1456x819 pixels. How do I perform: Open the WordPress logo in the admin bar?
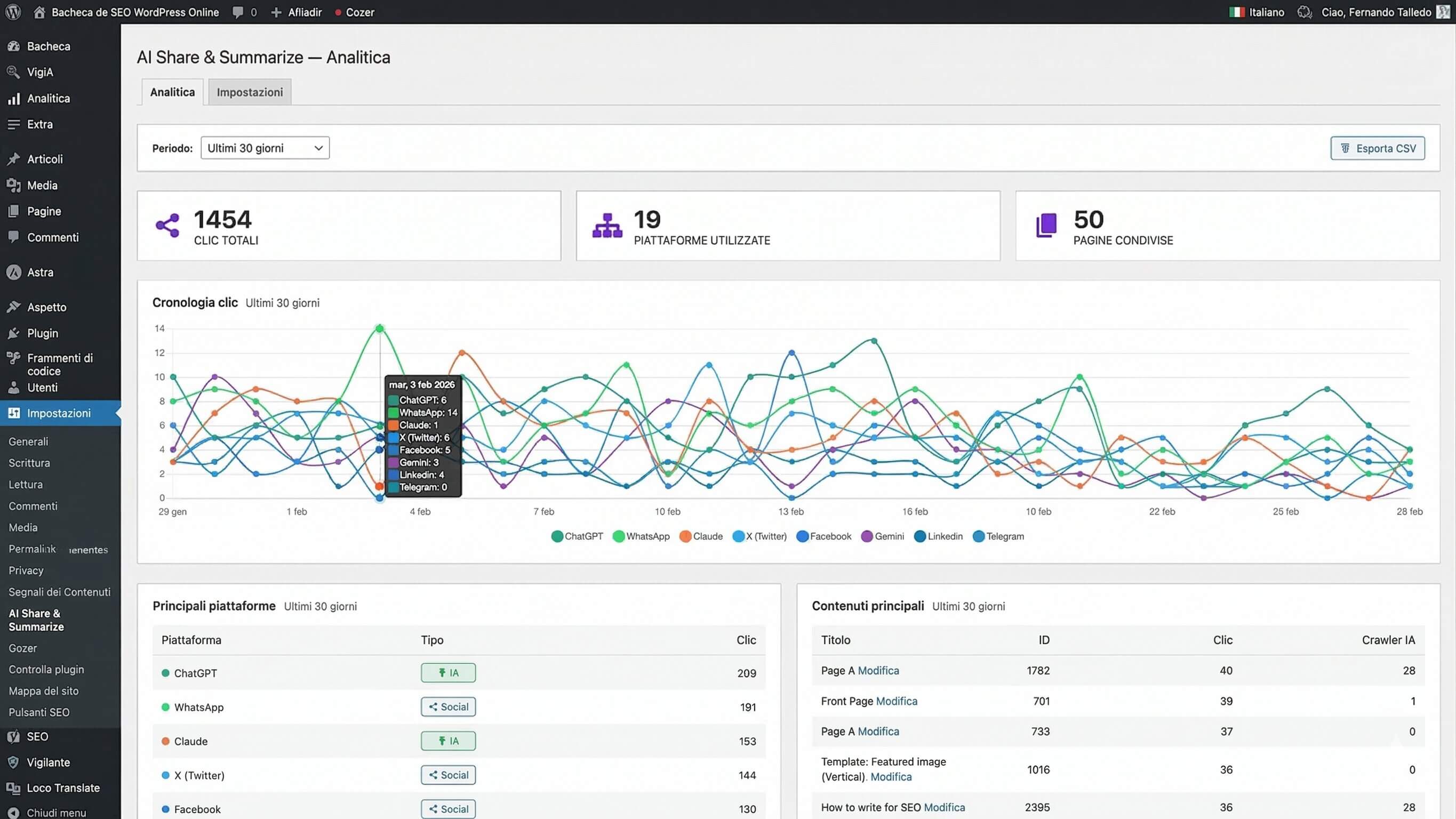tap(12, 11)
